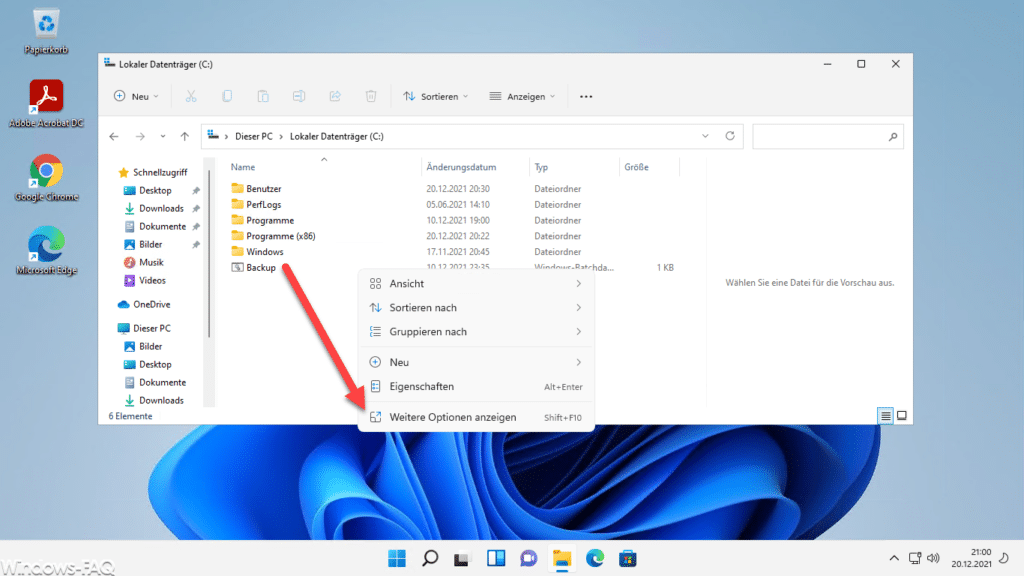The image size is (1024, 576).
Task: Select Weitere Optionen anzeigen
Action: (476, 417)
